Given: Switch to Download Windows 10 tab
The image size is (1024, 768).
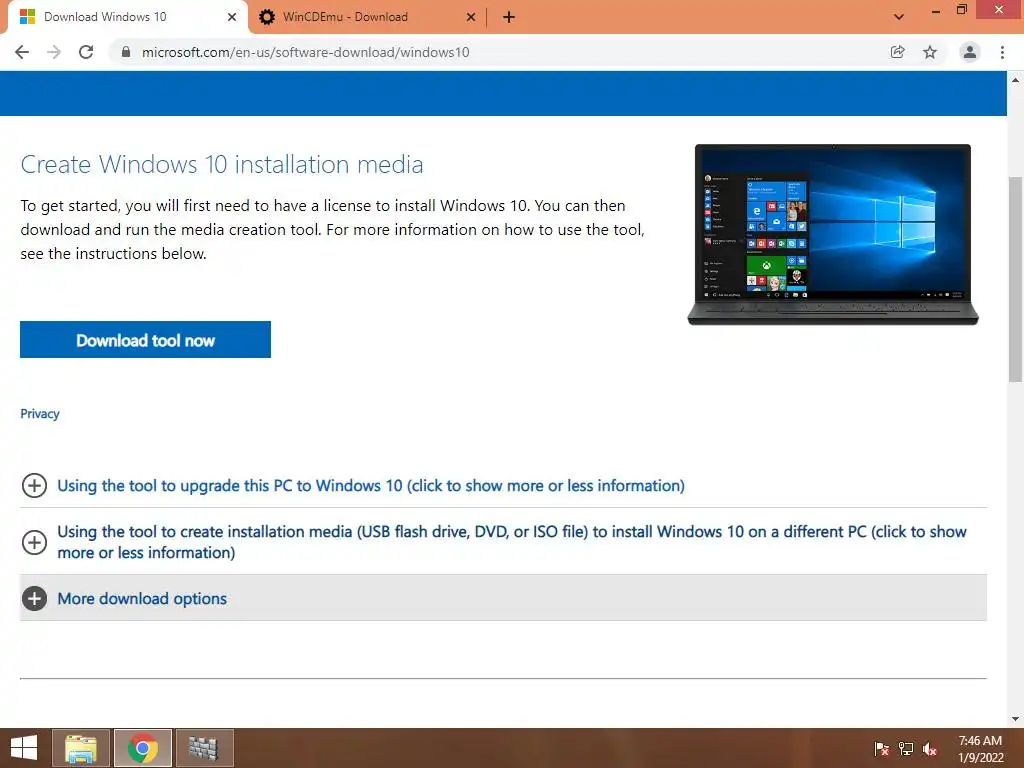Looking at the screenshot, I should [x=124, y=17].
